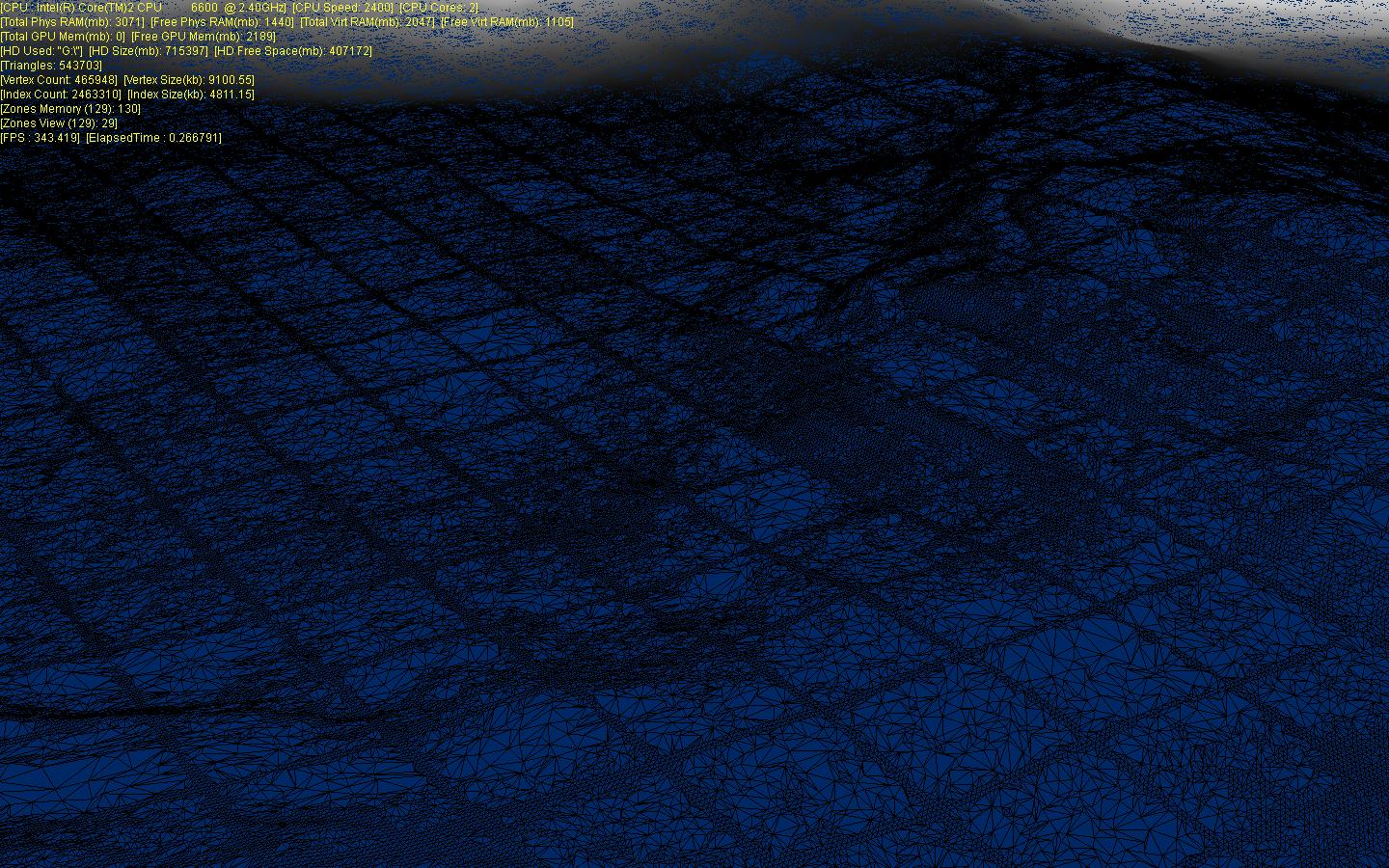Click the HD Used "G:\" entry
This screenshot has height=868, width=1389.
coord(42,51)
